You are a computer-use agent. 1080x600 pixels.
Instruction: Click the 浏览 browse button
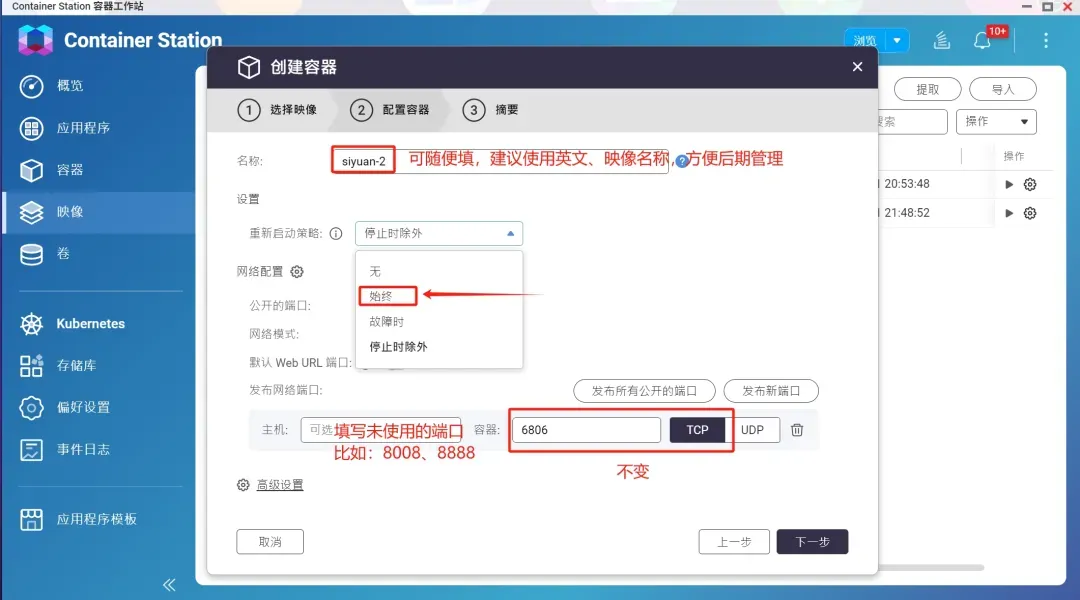coord(864,41)
